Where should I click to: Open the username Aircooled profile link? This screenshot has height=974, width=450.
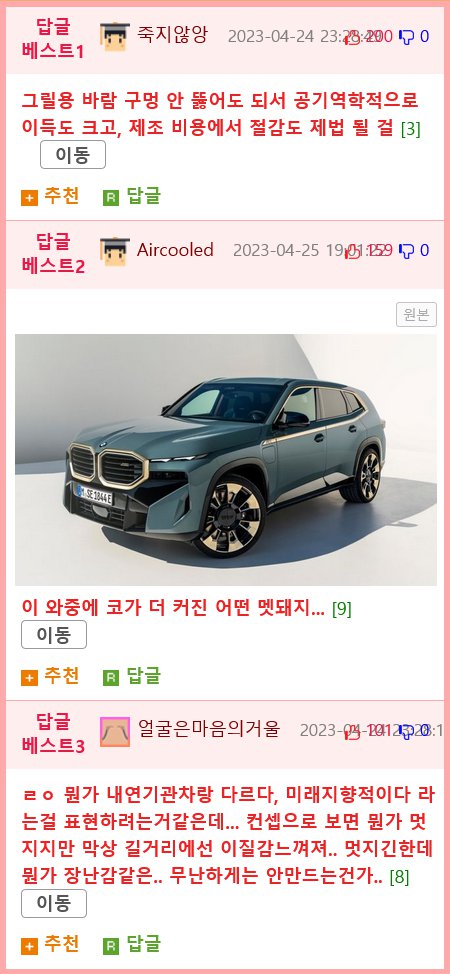click(x=175, y=250)
